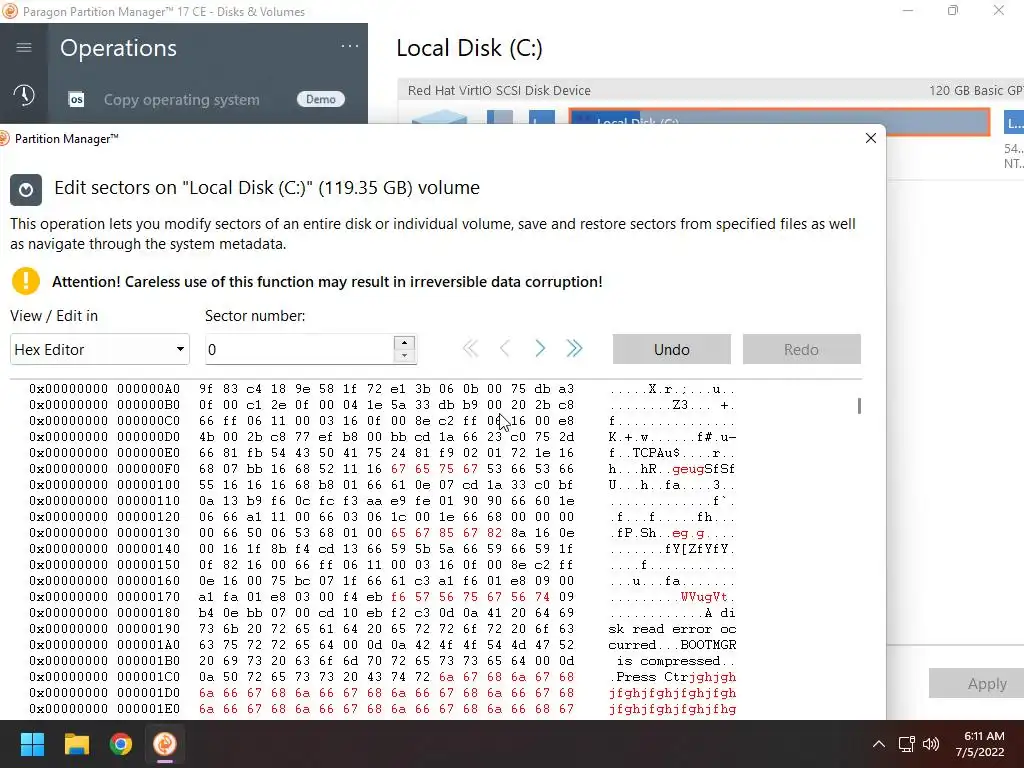
Task: Click the Redo button
Action: click(x=801, y=349)
